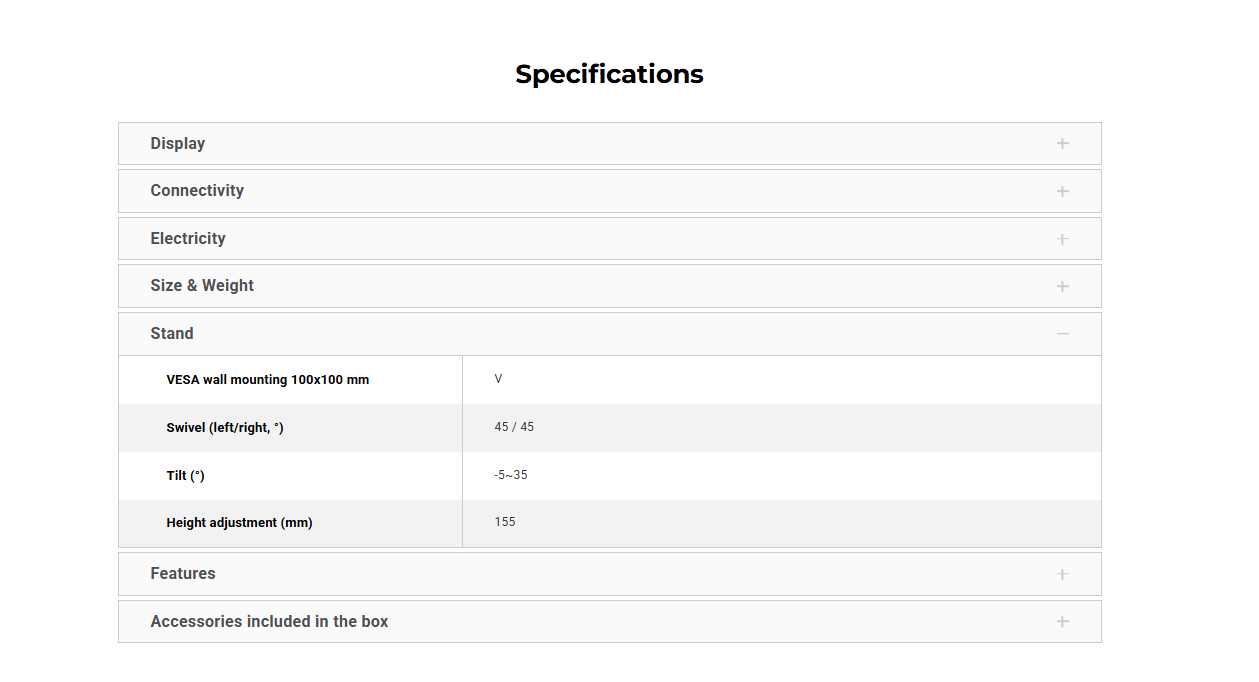This screenshot has height=682, width=1259.
Task: Click the plus icon beside Connectivity
Action: 1062,191
